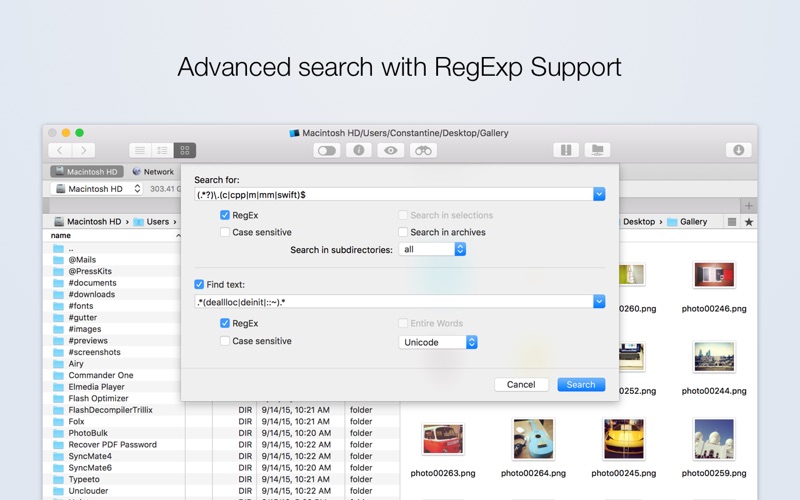Enable Case sensitive under Find text
800x500 pixels.
[224, 341]
